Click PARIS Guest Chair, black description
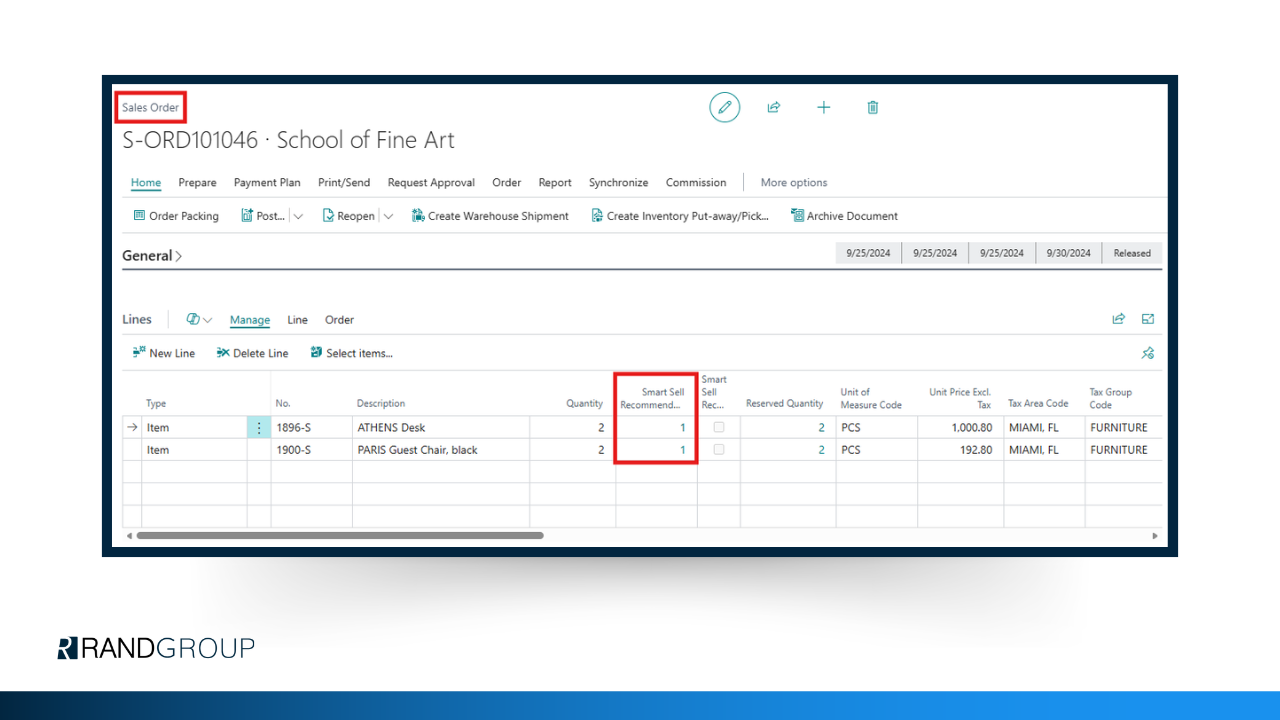The width and height of the screenshot is (1280, 720). coord(440,450)
